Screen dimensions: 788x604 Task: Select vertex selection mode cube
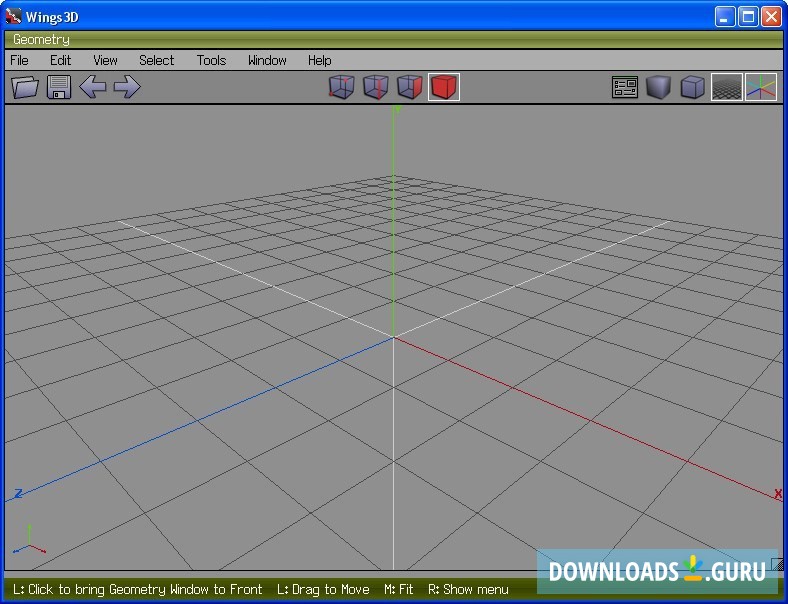coord(342,87)
